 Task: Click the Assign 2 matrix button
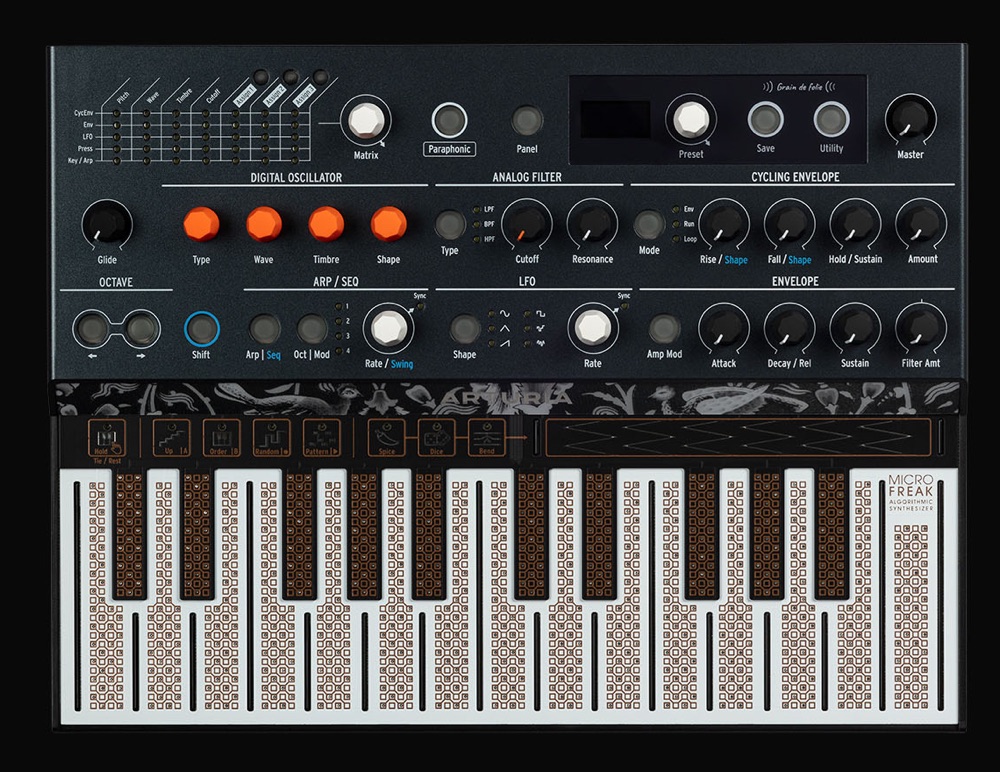(x=291, y=77)
